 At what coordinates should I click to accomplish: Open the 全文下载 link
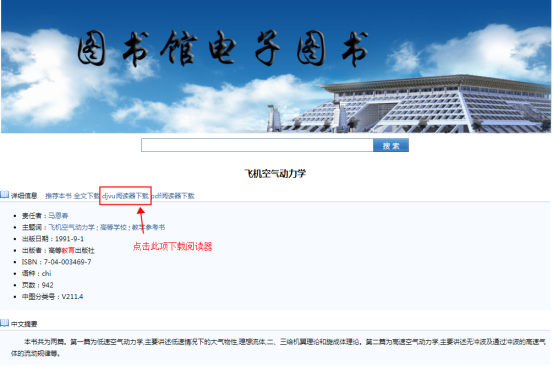click(86, 196)
